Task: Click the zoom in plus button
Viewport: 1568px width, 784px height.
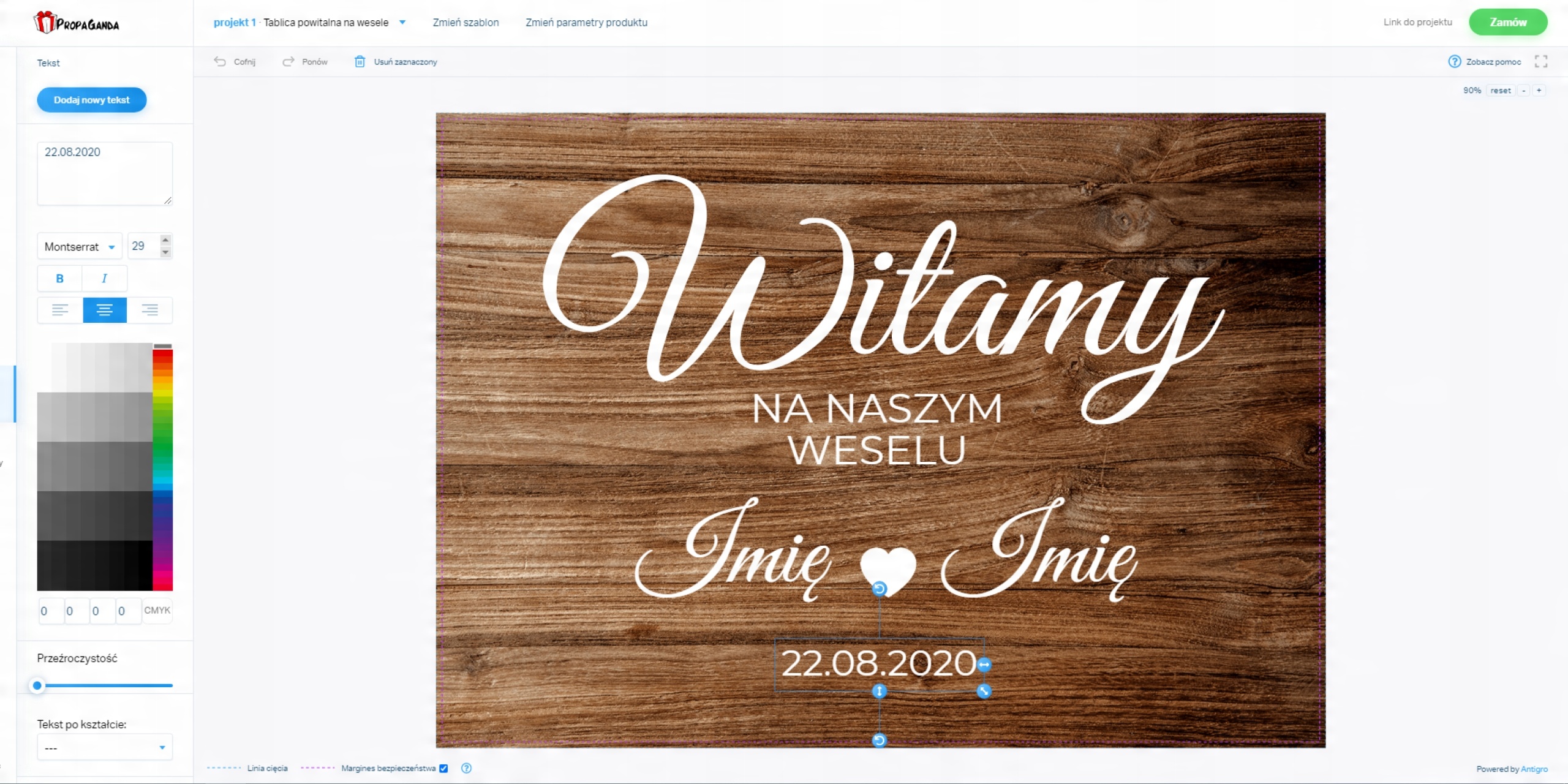Action: [1539, 90]
